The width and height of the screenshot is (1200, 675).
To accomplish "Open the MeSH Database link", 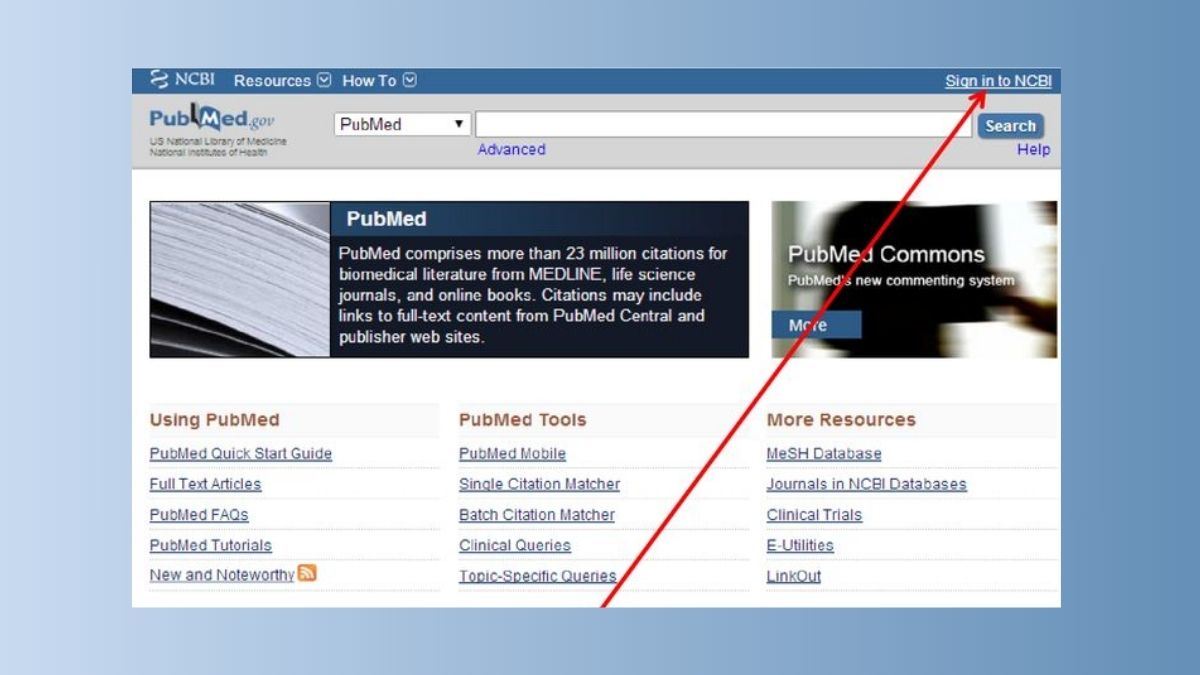I will coord(824,453).
